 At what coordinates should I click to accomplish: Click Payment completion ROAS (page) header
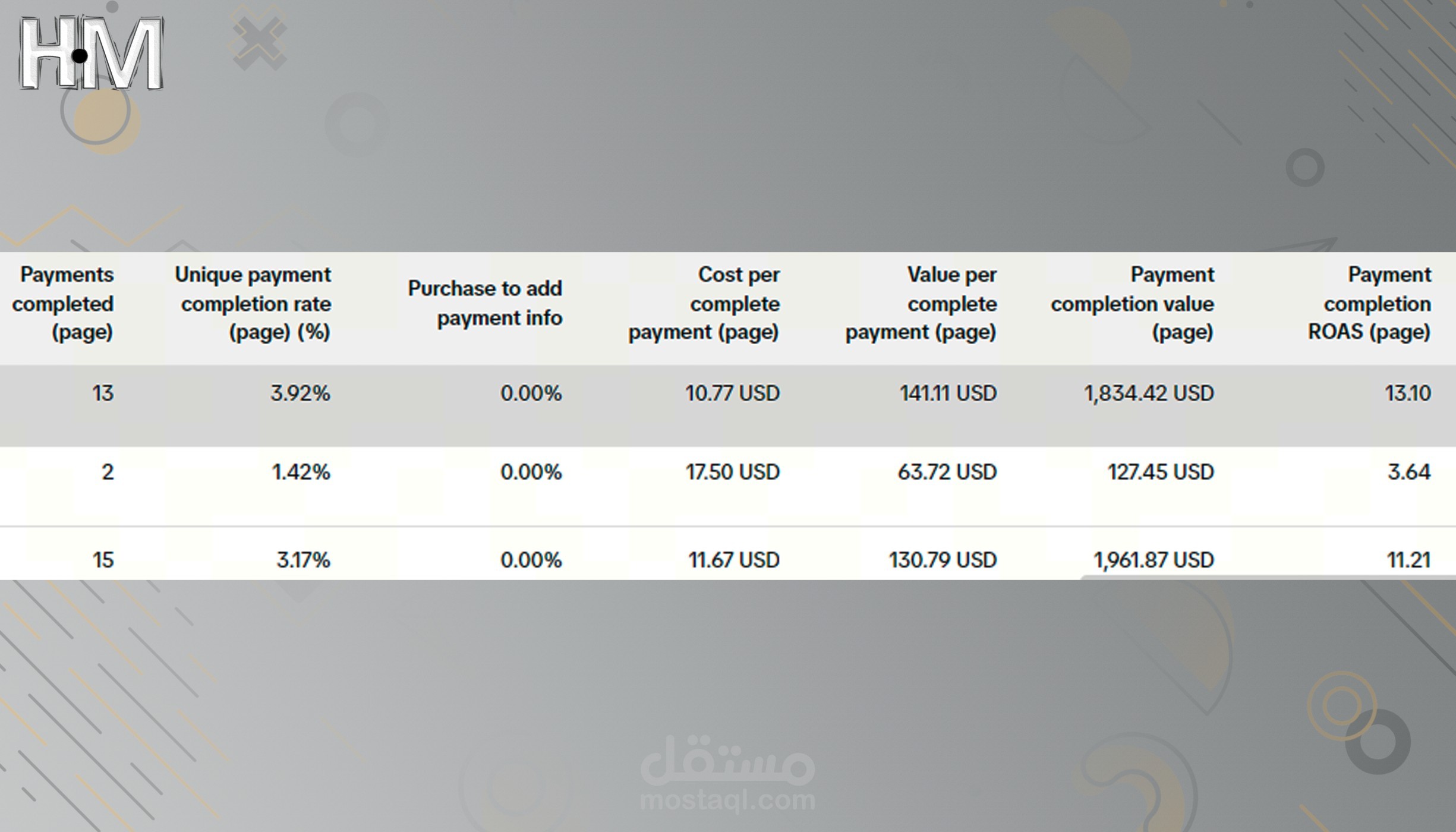coord(1370,303)
